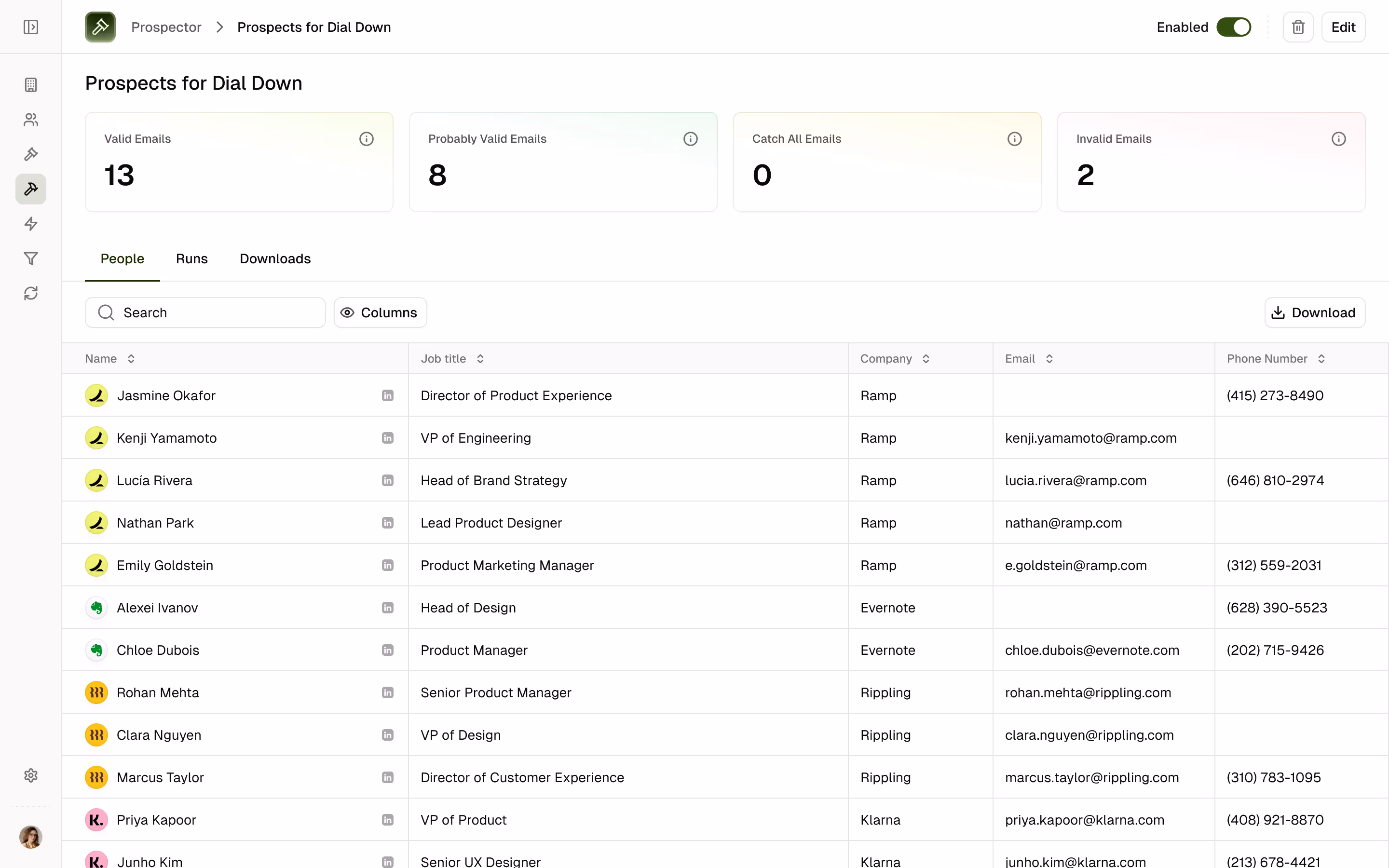Sort table by Phone Number column
The image size is (1389, 868).
point(1321,359)
